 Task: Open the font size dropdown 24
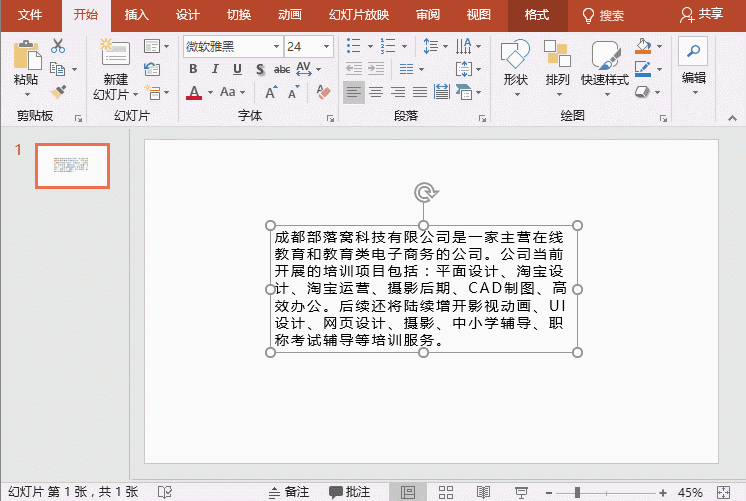326,47
